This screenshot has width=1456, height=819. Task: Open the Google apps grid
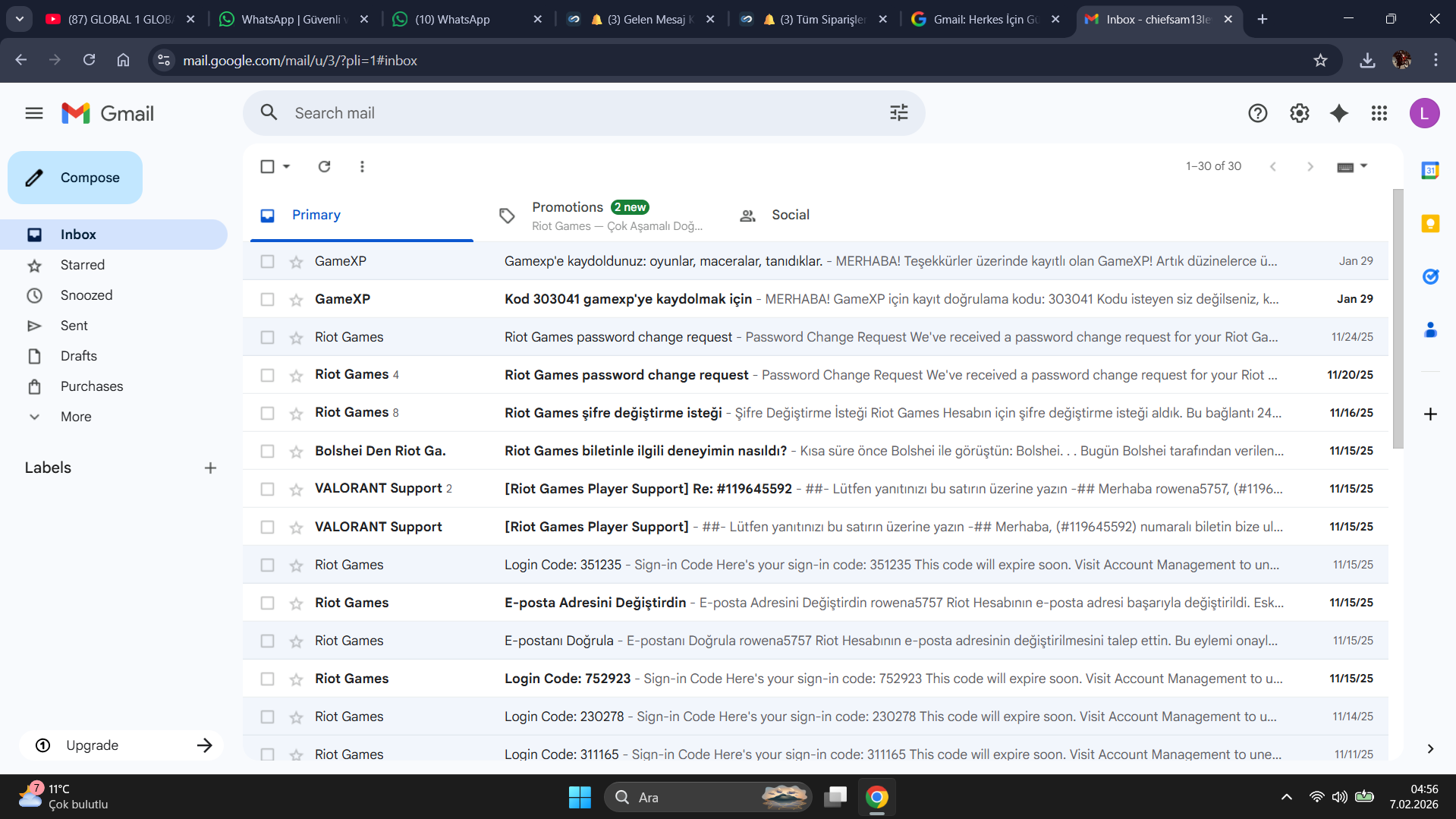1379,113
